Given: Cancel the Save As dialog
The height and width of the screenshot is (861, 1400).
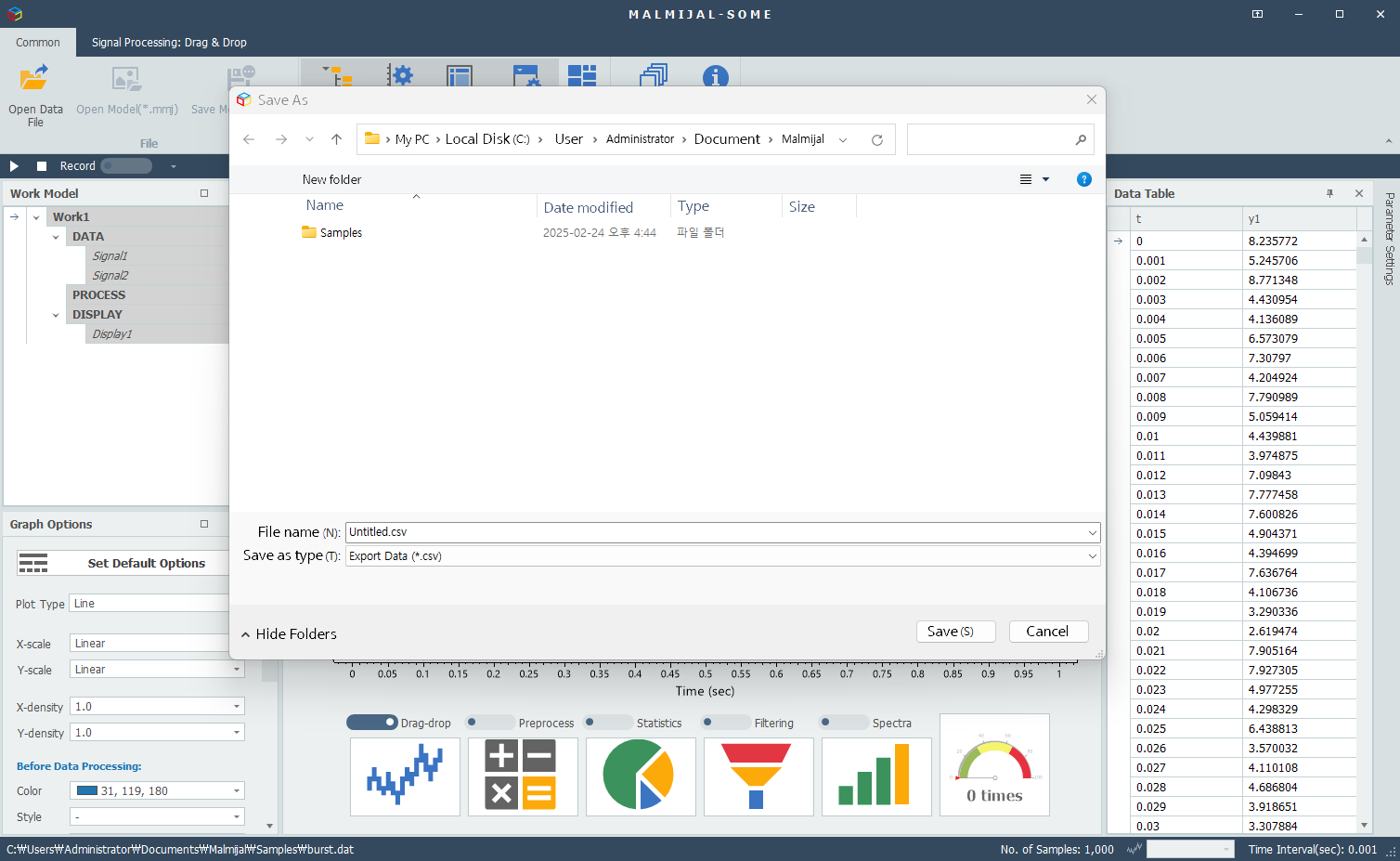Looking at the screenshot, I should pos(1047,632).
